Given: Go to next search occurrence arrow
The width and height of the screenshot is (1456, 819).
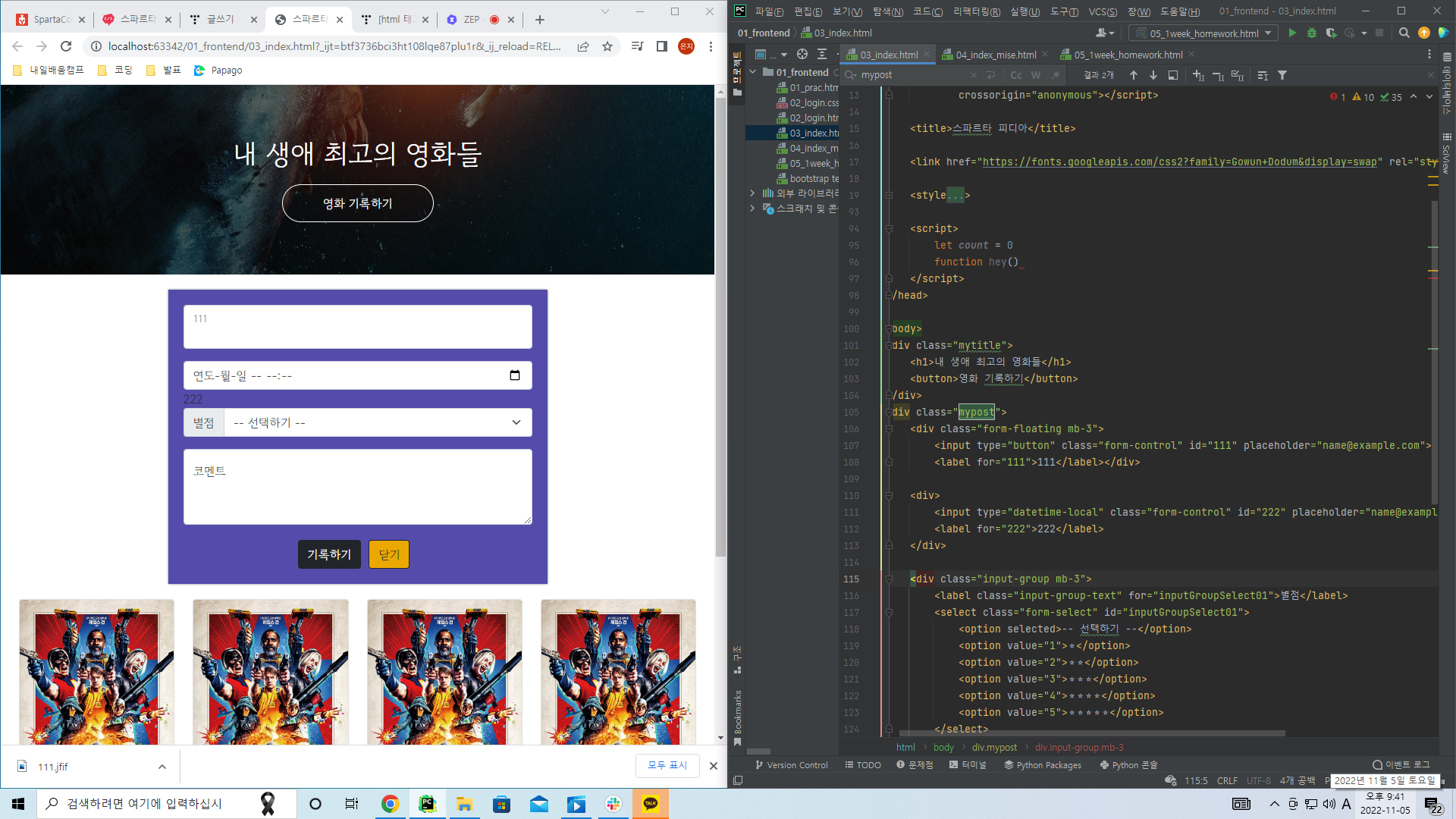Looking at the screenshot, I should (1153, 75).
